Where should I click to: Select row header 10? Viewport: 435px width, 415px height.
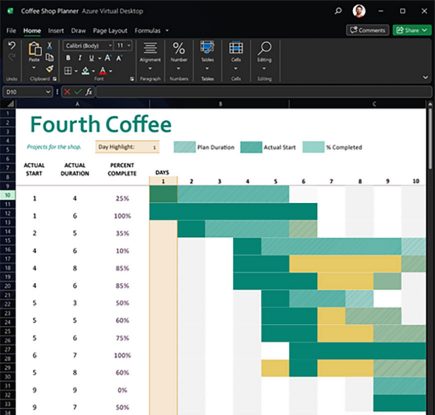pos(8,195)
